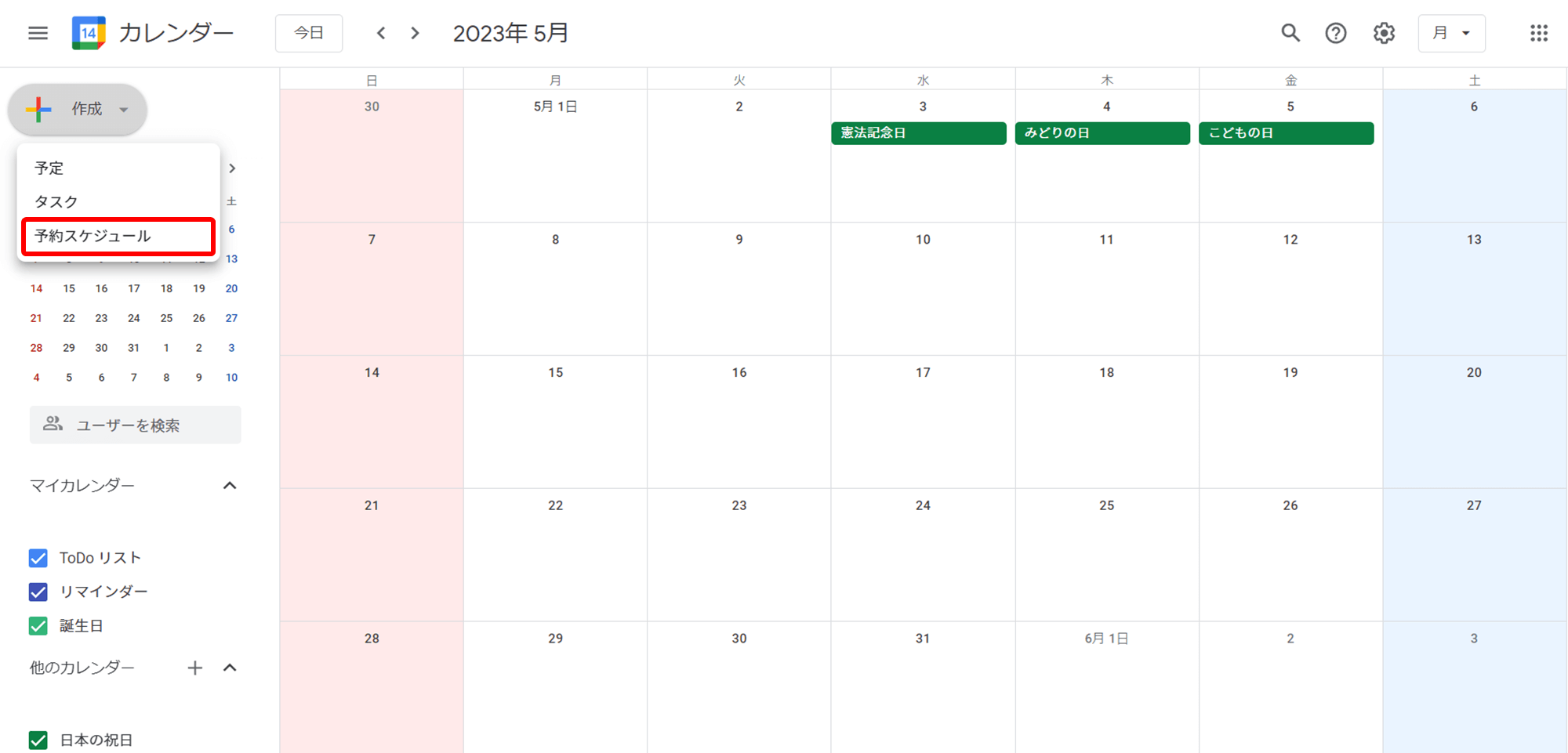This screenshot has height=753, width=1568.
Task: Click the ユーザーを検索 search field
Action: [x=136, y=425]
